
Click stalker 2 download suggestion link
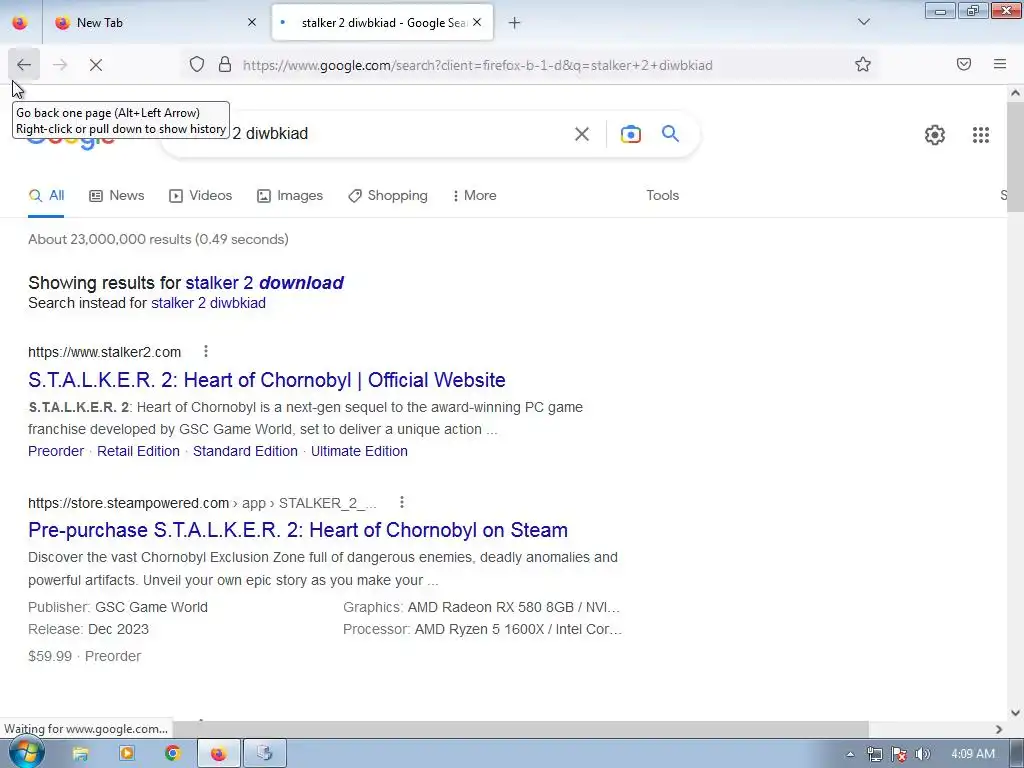click(x=264, y=283)
